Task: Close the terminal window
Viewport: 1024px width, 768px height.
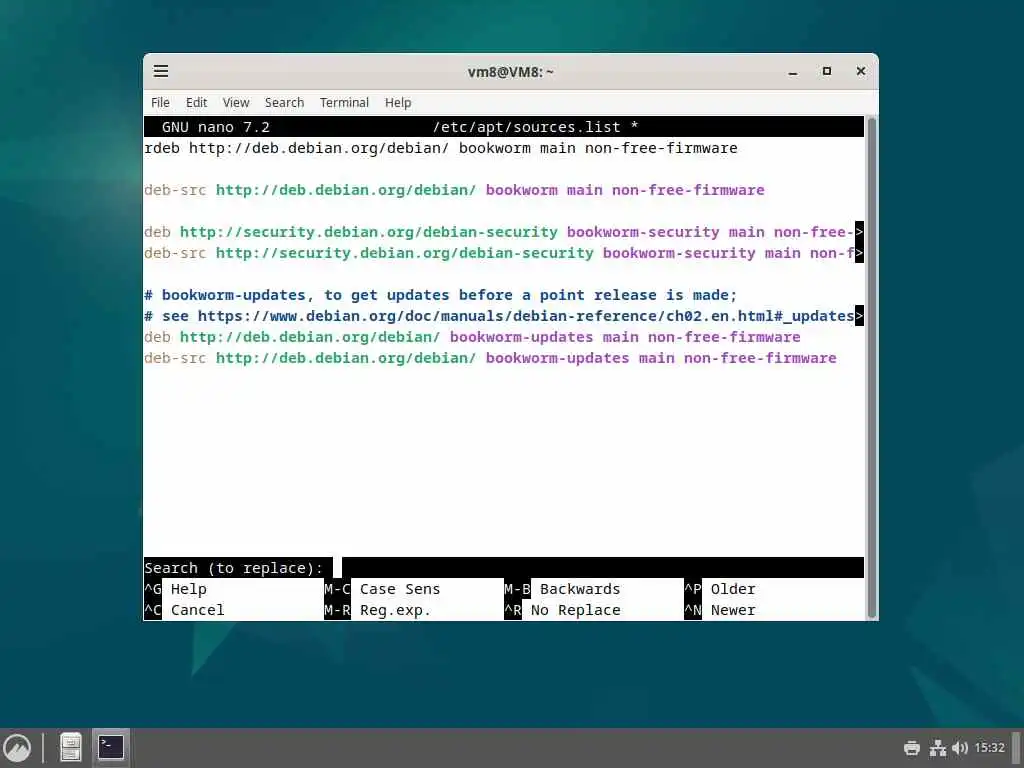Action: click(861, 71)
